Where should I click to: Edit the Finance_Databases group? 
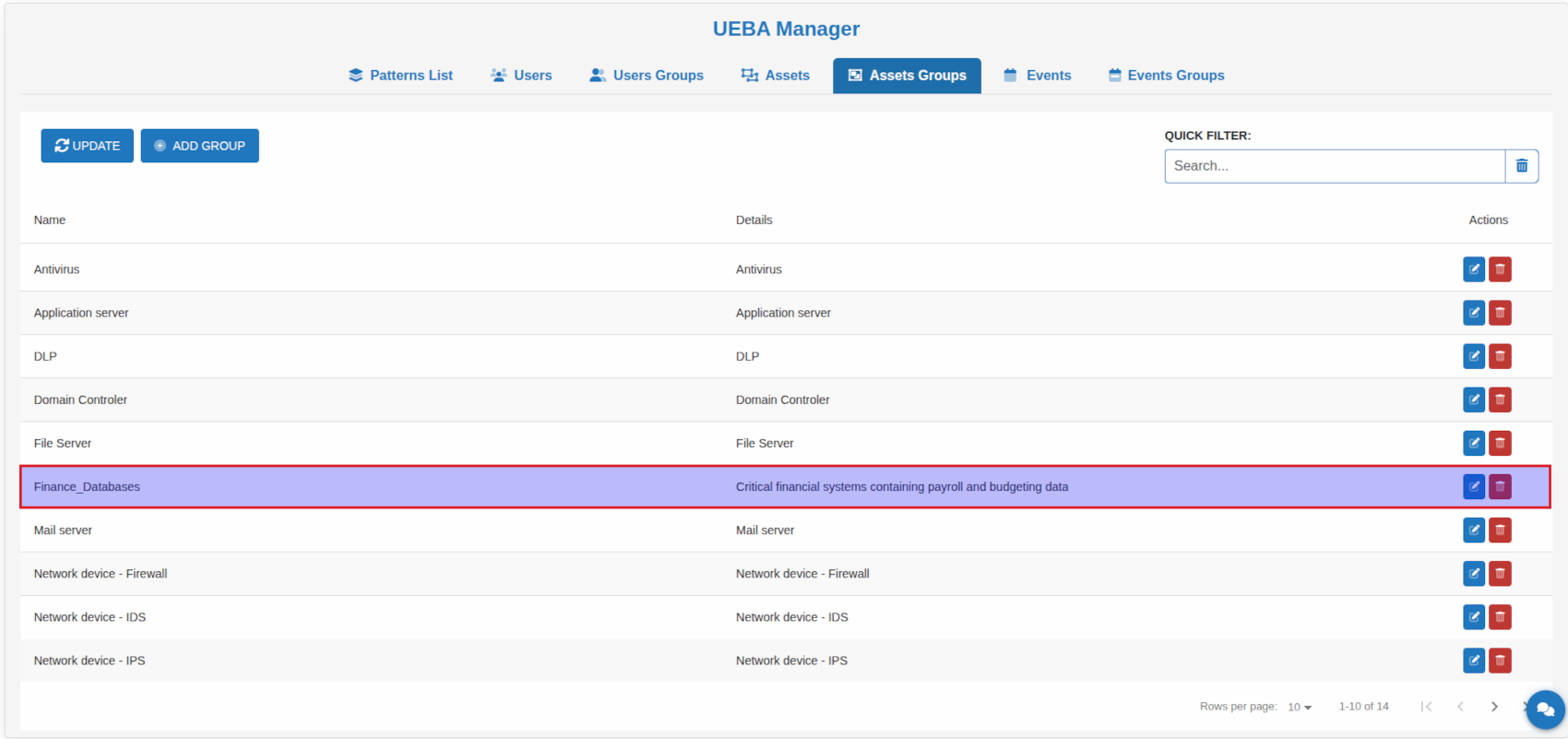coord(1473,486)
